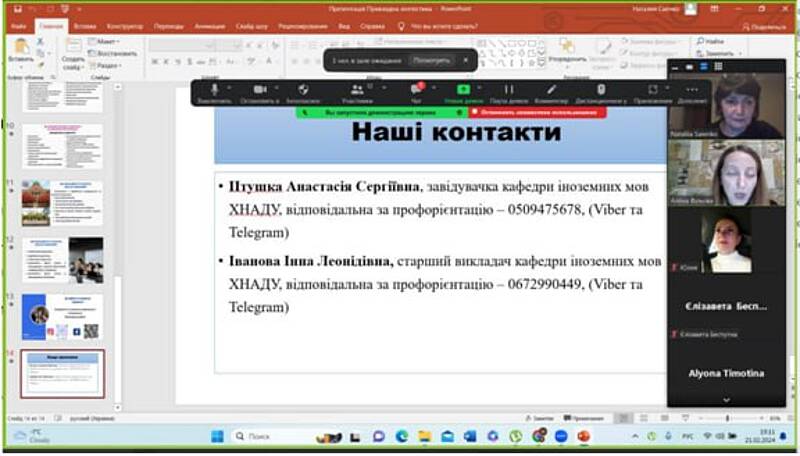Click the slide title Наші контакти

pyautogui.click(x=456, y=133)
